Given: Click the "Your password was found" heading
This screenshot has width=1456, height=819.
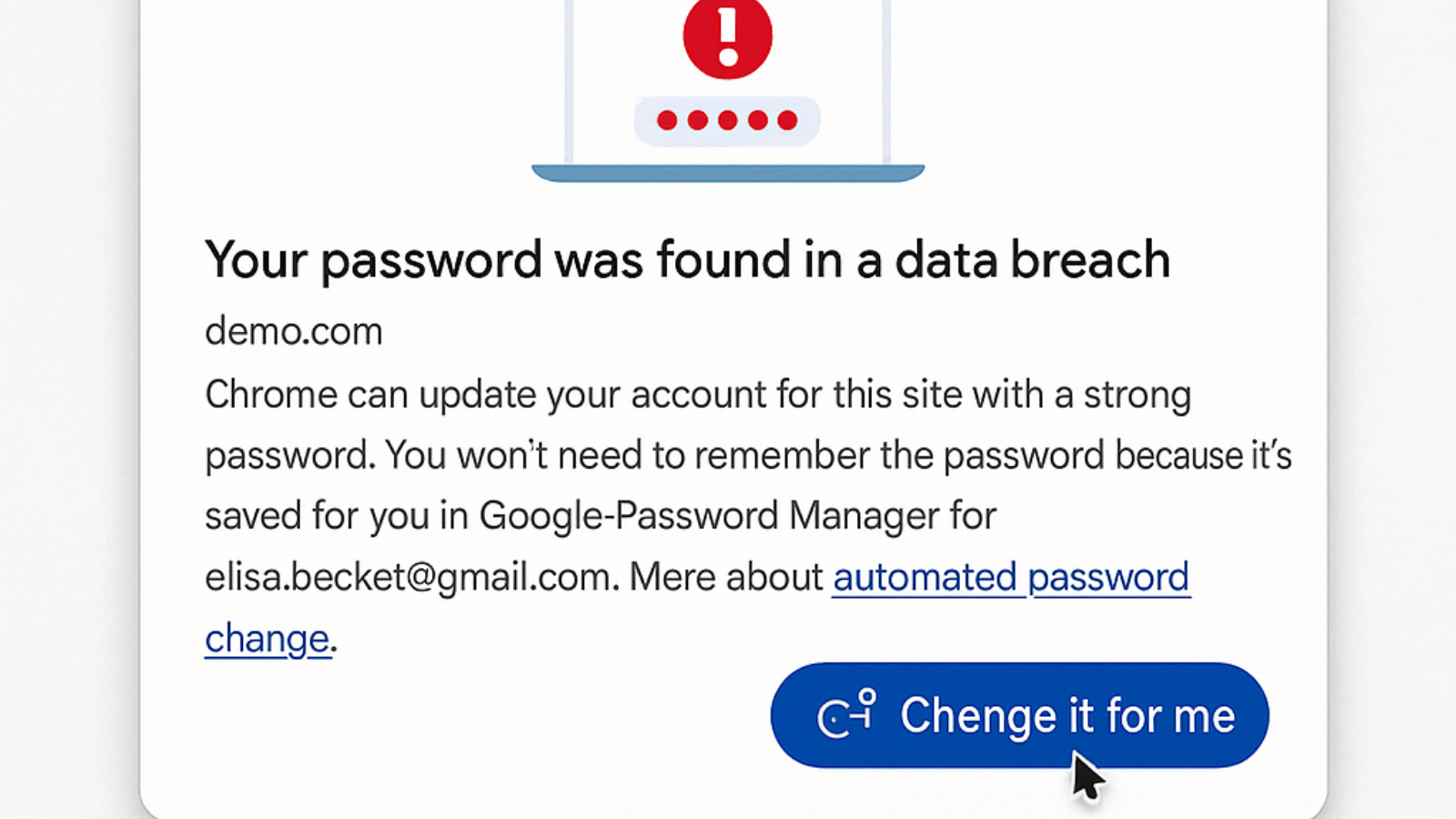Looking at the screenshot, I should [687, 260].
